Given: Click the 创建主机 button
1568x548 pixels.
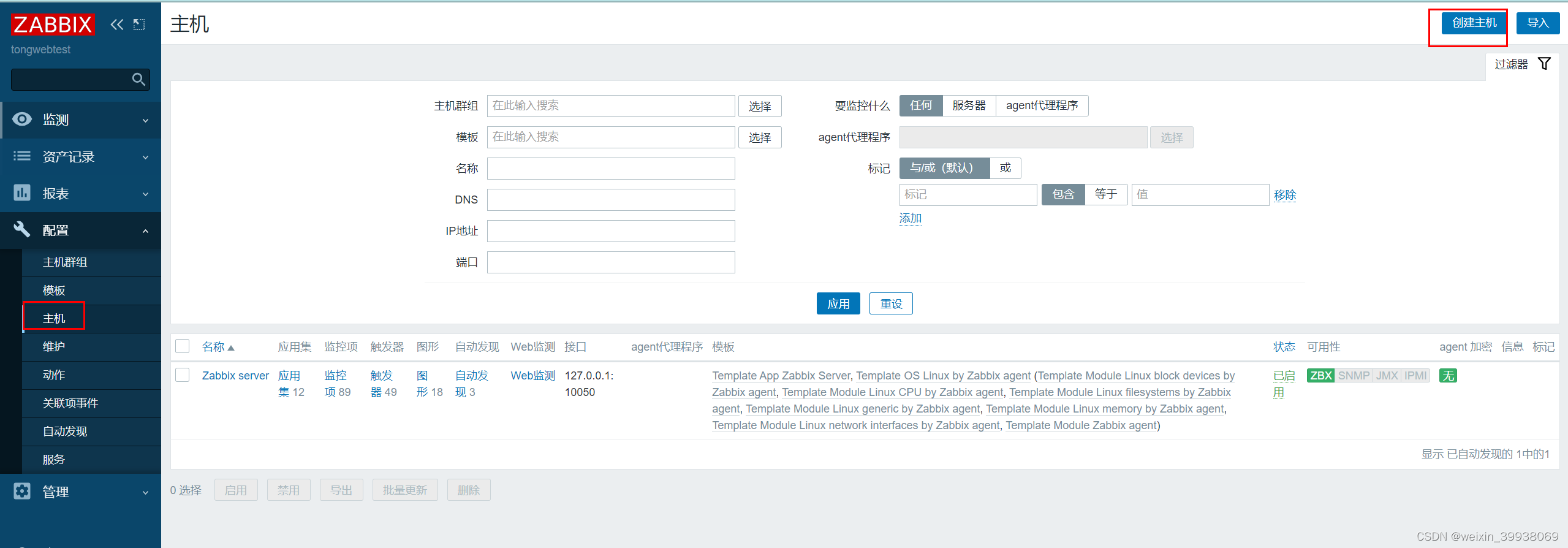Looking at the screenshot, I should [x=1474, y=23].
